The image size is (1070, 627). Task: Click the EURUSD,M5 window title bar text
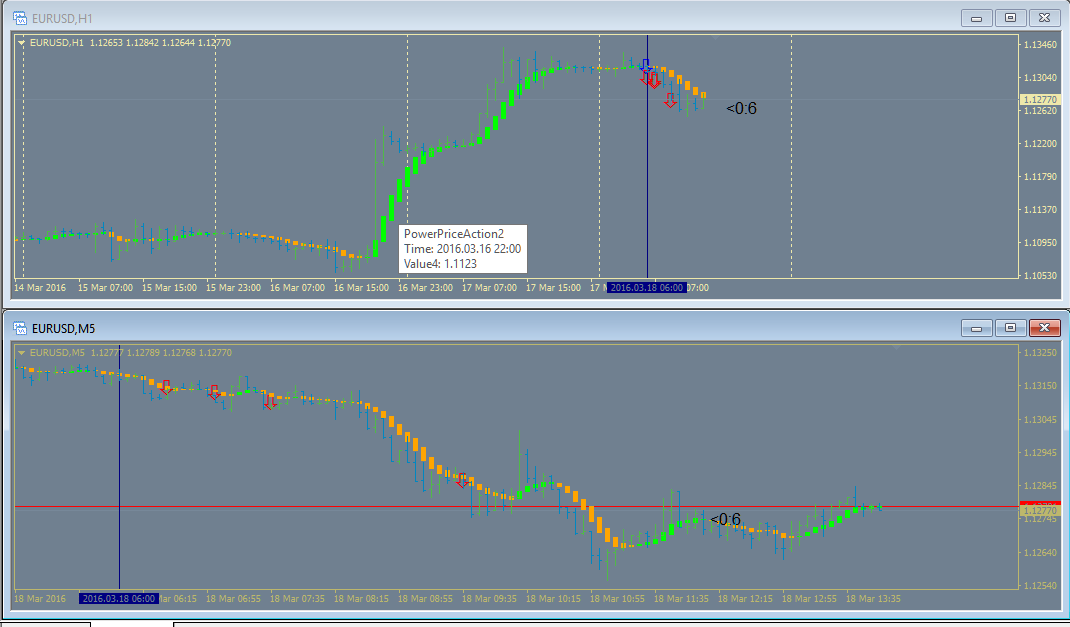click(63, 329)
